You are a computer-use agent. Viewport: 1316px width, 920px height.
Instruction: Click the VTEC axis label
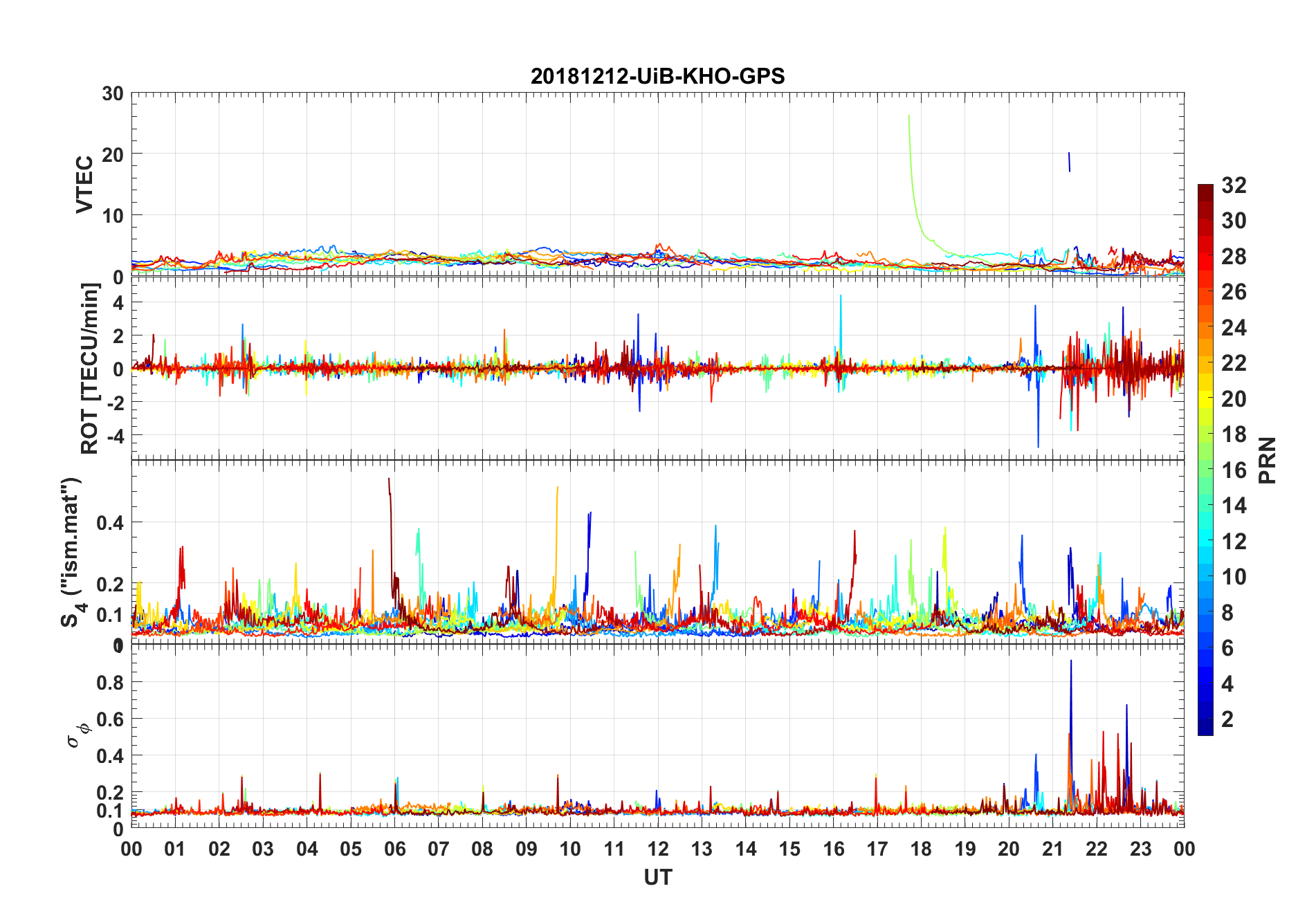click(x=84, y=185)
